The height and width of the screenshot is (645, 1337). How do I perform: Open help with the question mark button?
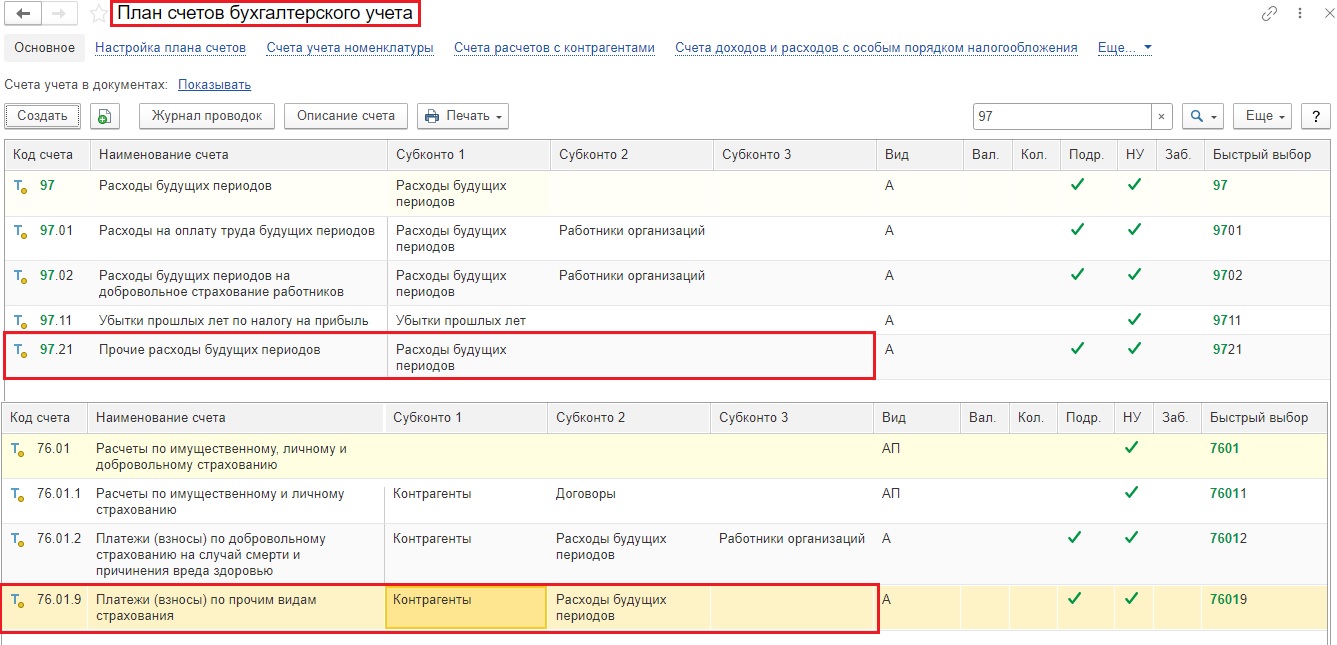pos(1315,116)
